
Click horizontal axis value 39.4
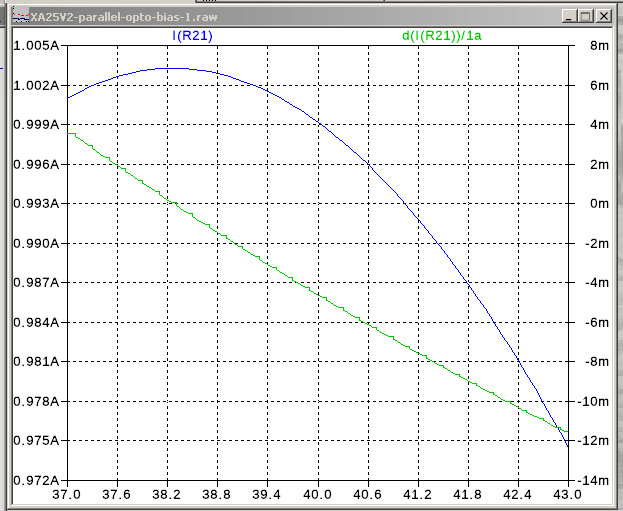267,495
